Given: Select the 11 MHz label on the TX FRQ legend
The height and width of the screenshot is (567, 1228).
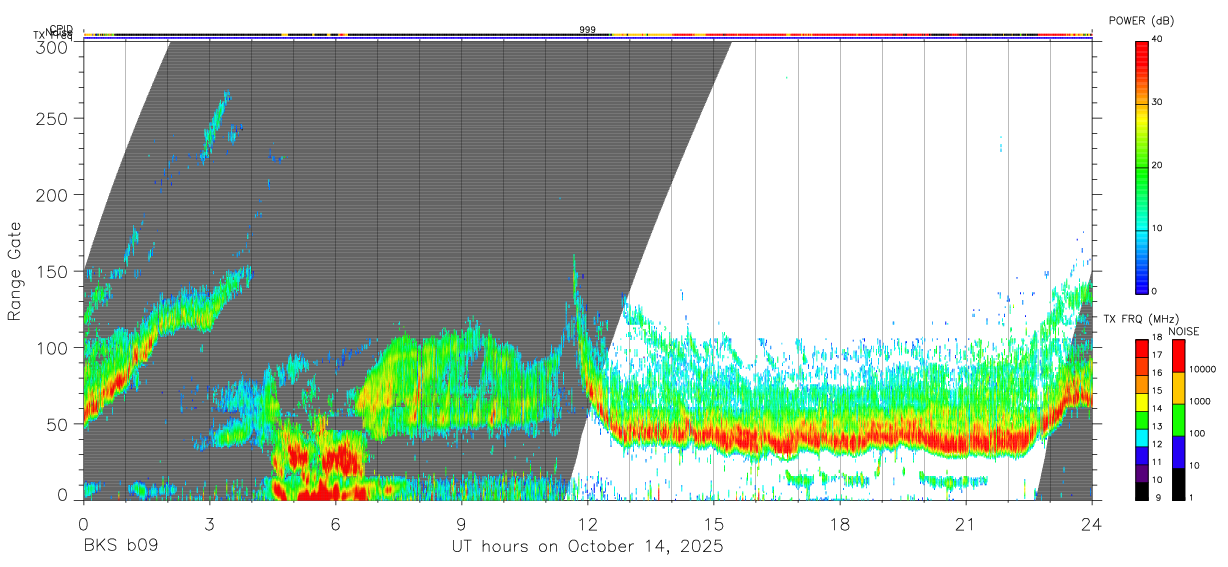Looking at the screenshot, I should point(1156,462).
